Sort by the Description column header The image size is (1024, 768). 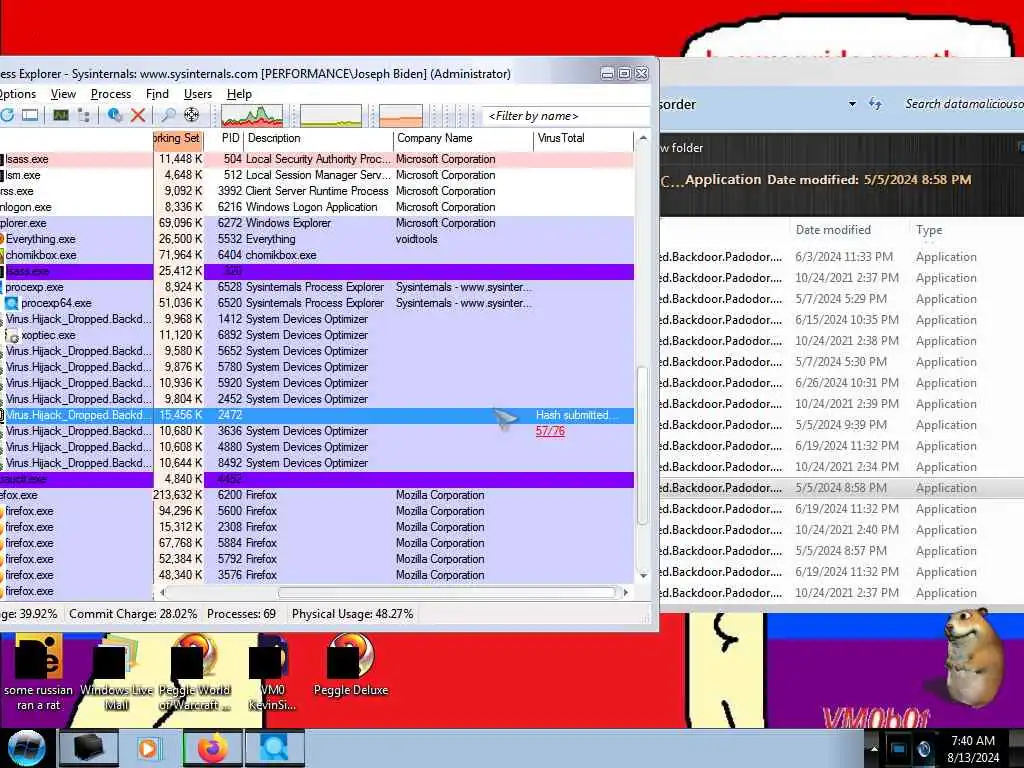point(318,138)
